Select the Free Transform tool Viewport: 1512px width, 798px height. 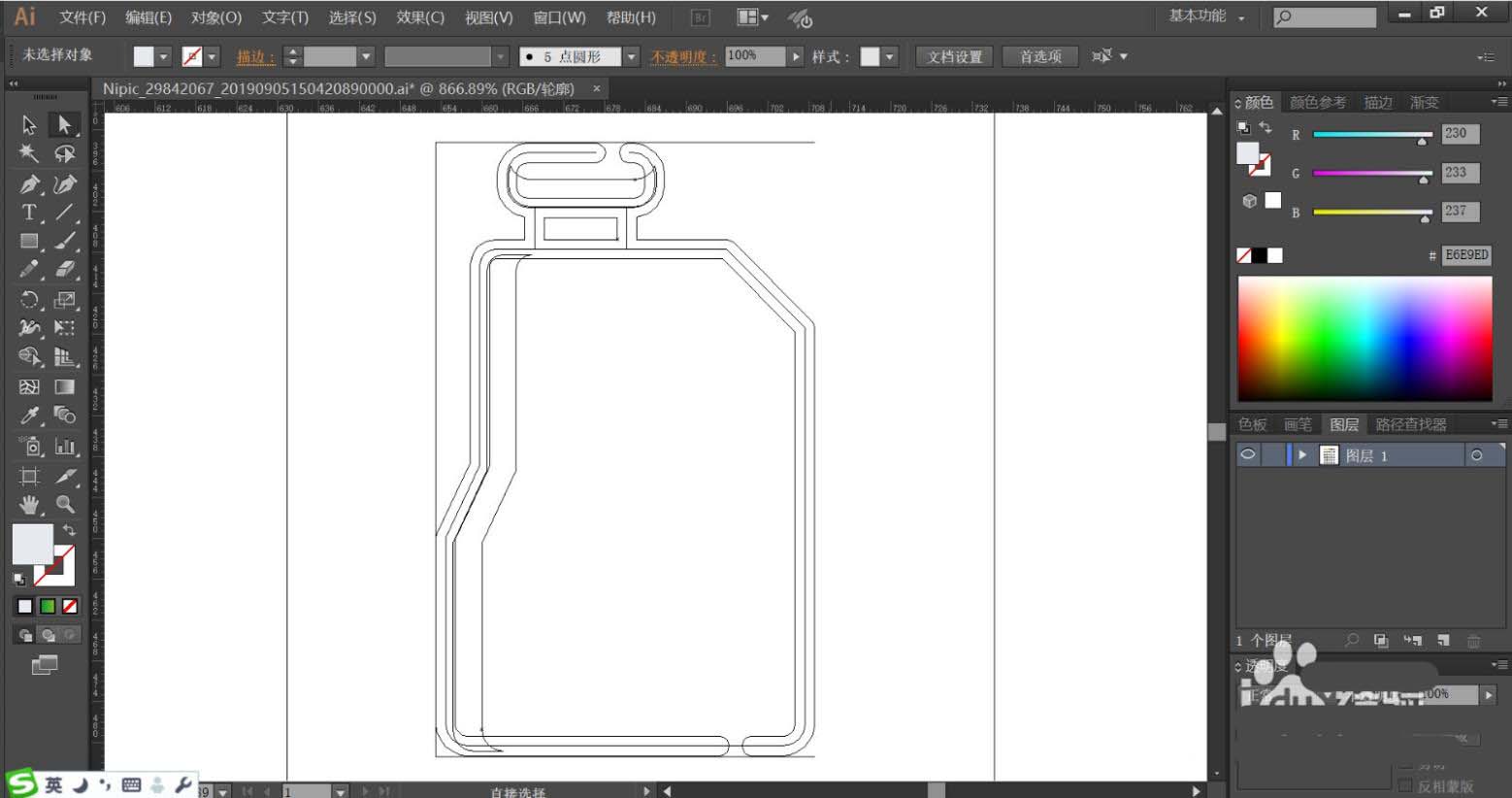point(65,328)
